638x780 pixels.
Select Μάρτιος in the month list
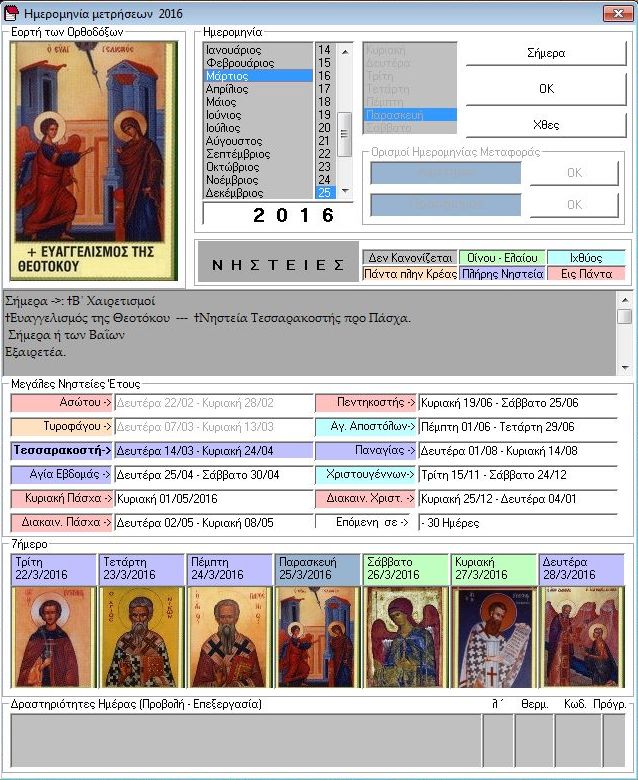point(259,76)
